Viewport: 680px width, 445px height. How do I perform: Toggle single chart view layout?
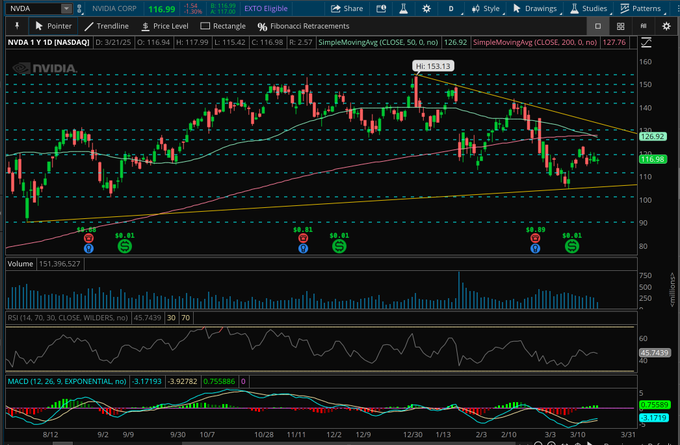(597, 25)
